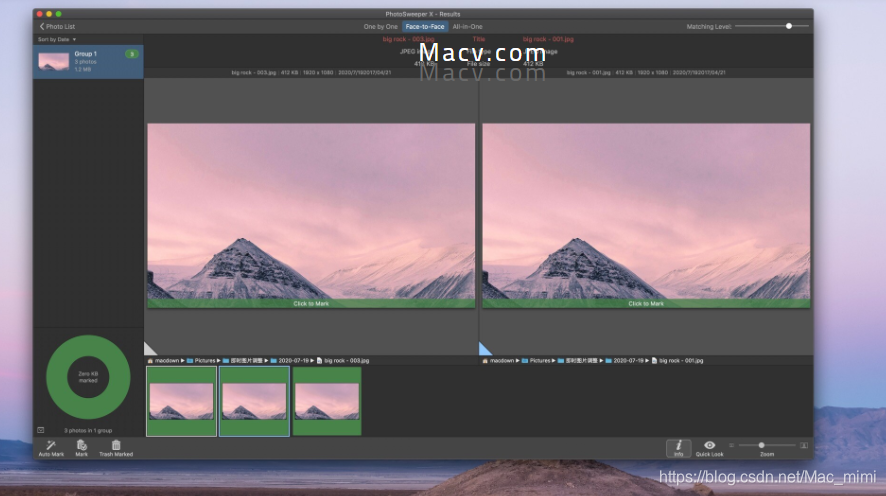Click the Chinese-named folder in right path bar

(x=578, y=360)
